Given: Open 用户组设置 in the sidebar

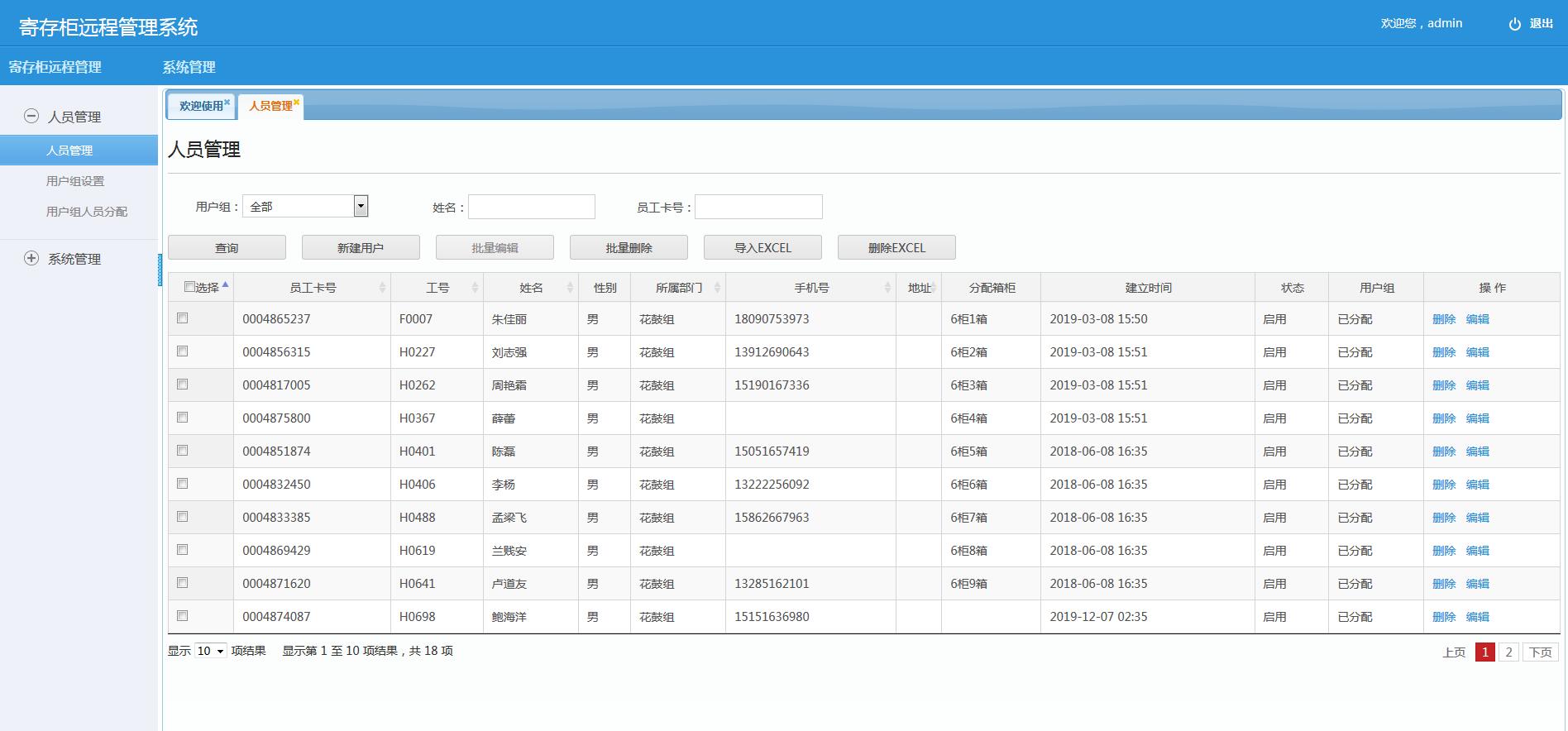Looking at the screenshot, I should pyautogui.click(x=75, y=181).
